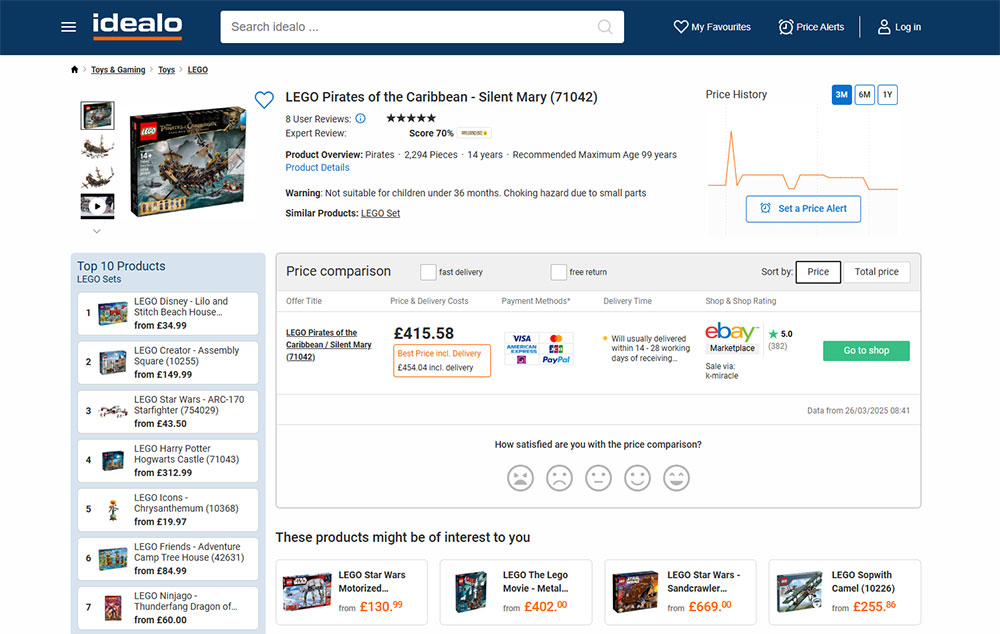
Task: Open My Favourites heart icon
Action: tap(680, 27)
